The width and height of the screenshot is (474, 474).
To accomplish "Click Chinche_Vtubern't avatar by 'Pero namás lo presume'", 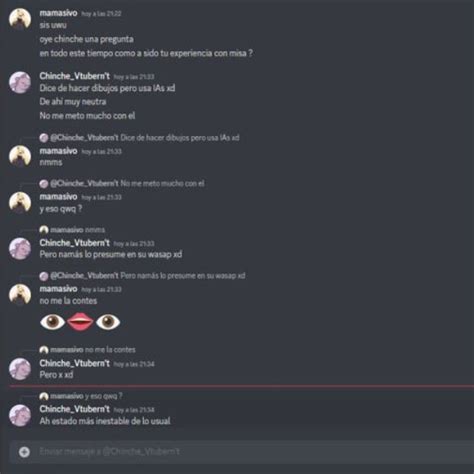I will [20, 248].
